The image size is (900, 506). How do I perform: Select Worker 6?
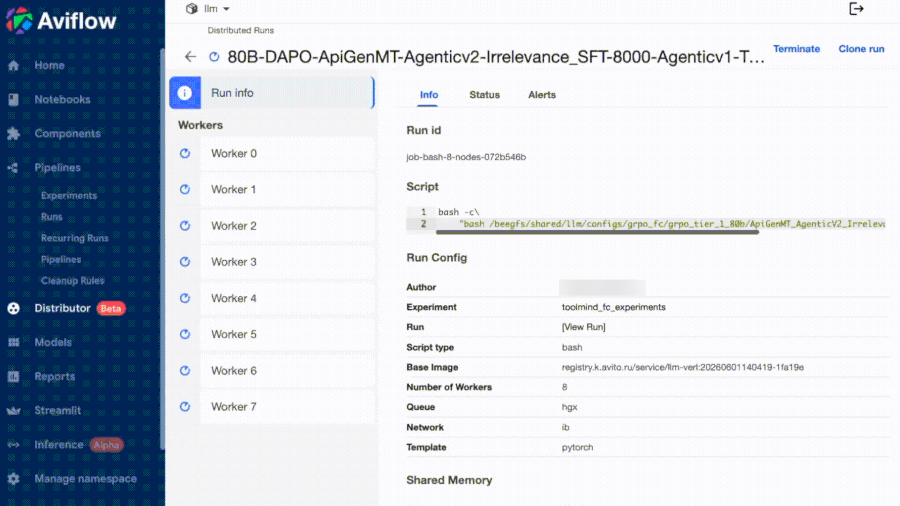pos(288,371)
